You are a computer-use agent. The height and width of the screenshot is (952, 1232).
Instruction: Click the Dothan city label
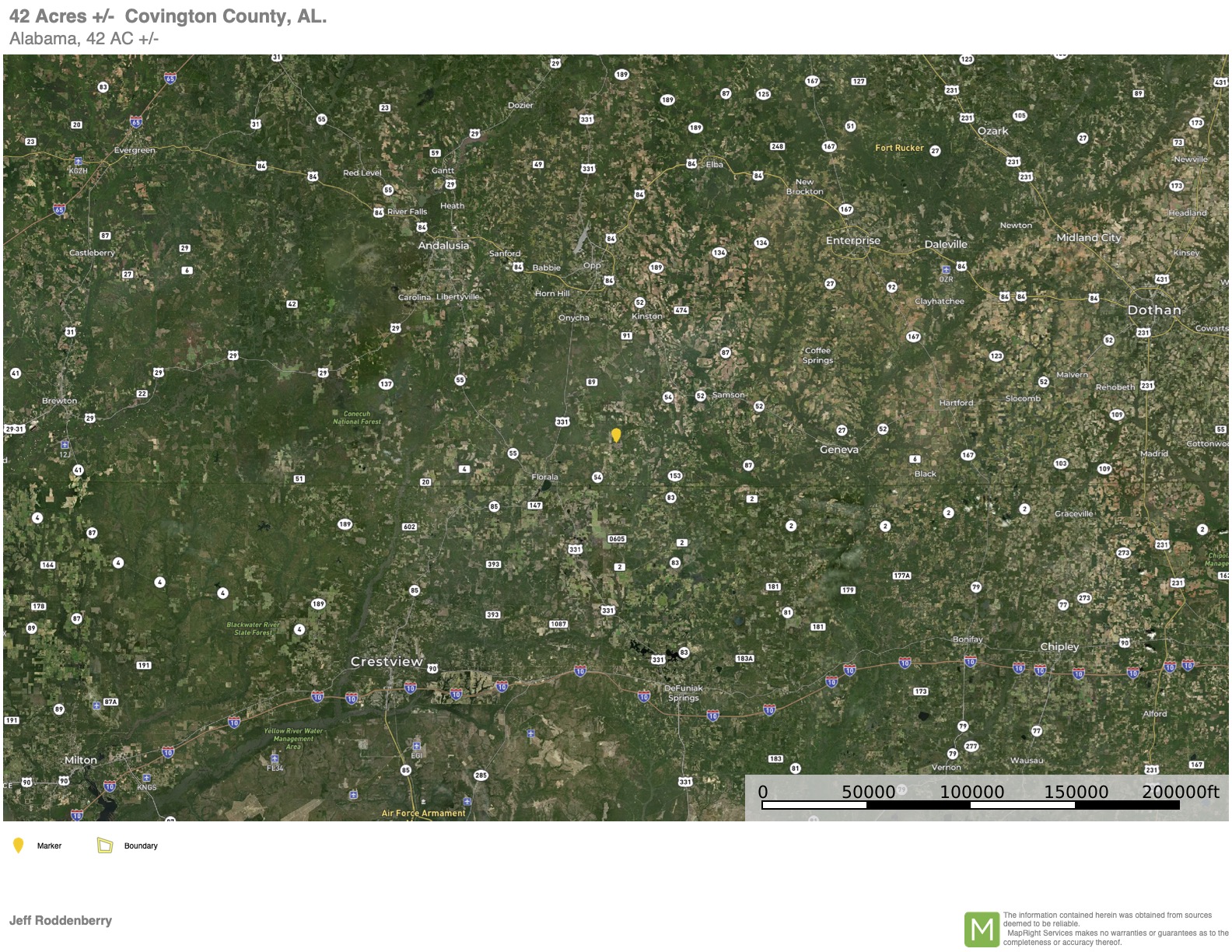[1154, 310]
